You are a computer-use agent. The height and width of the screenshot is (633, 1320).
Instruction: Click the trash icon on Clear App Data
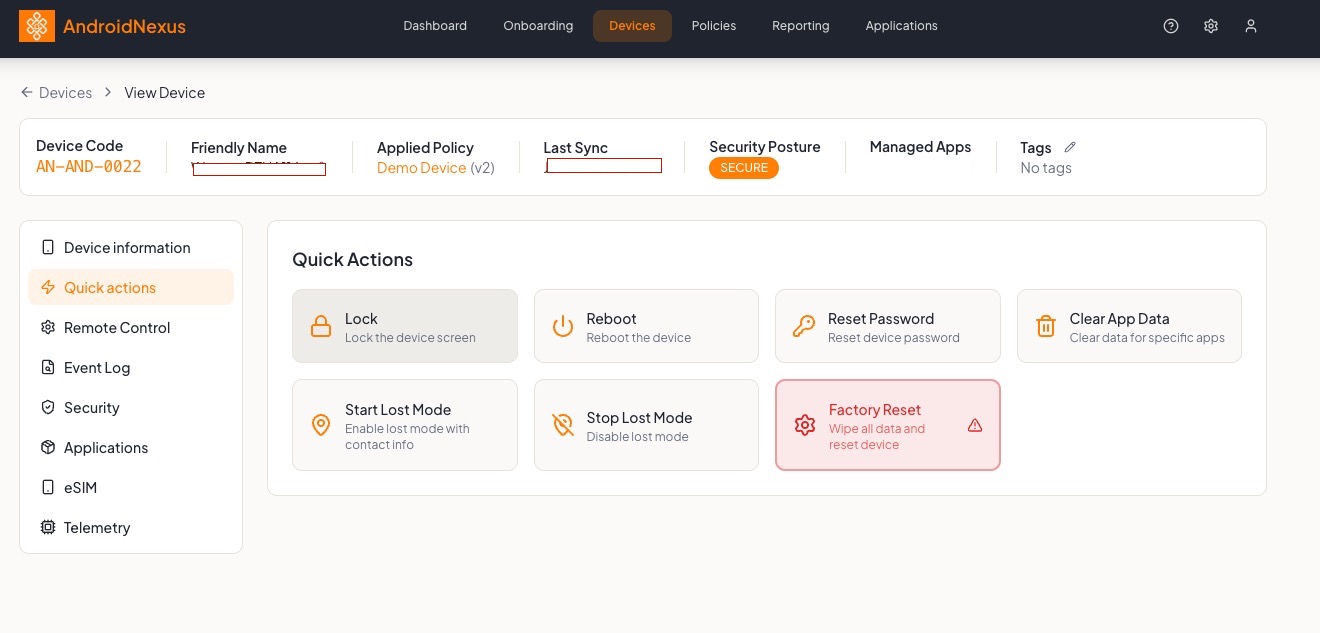[1046, 326]
